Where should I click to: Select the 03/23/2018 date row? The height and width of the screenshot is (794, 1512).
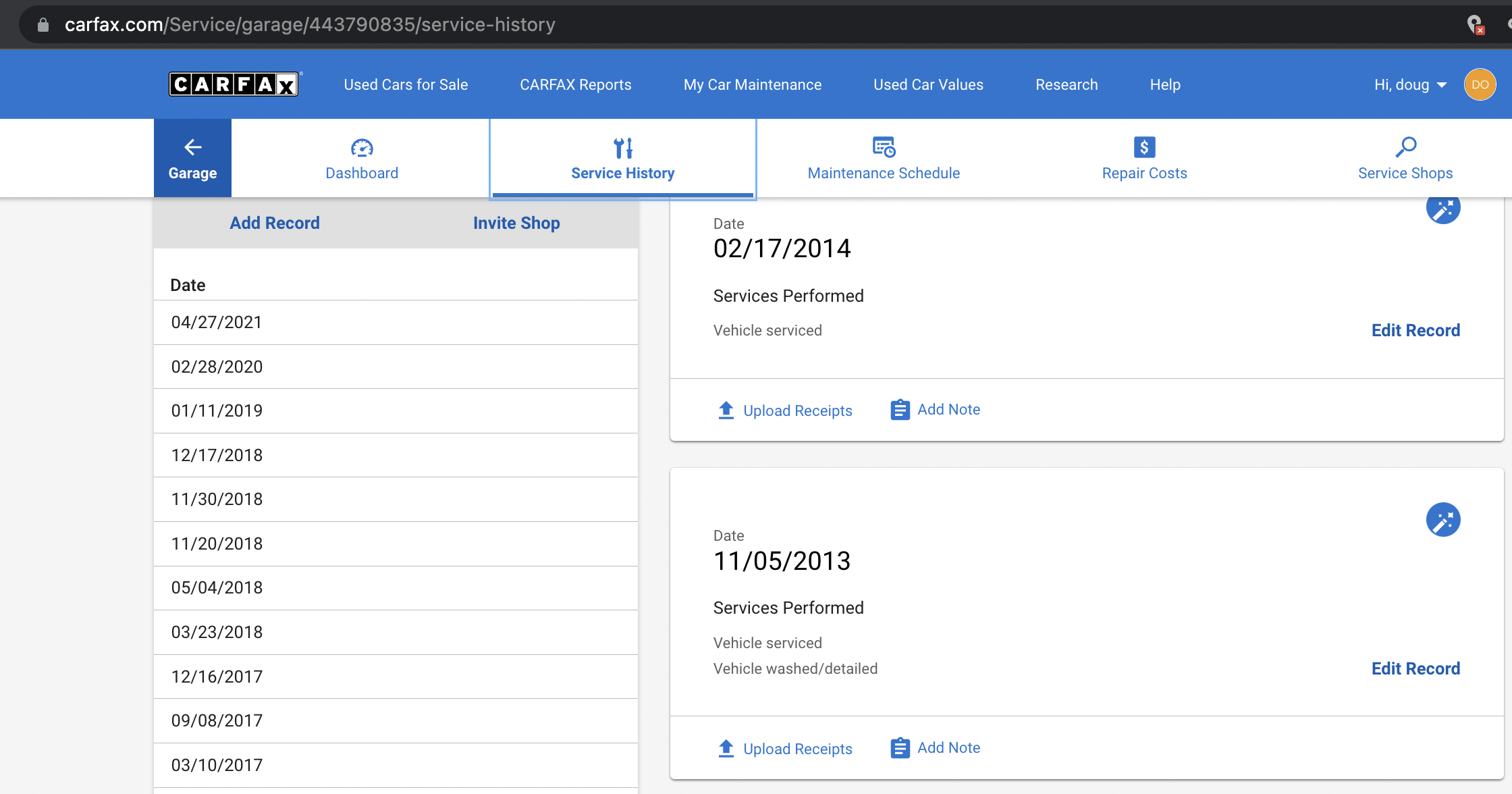click(396, 633)
